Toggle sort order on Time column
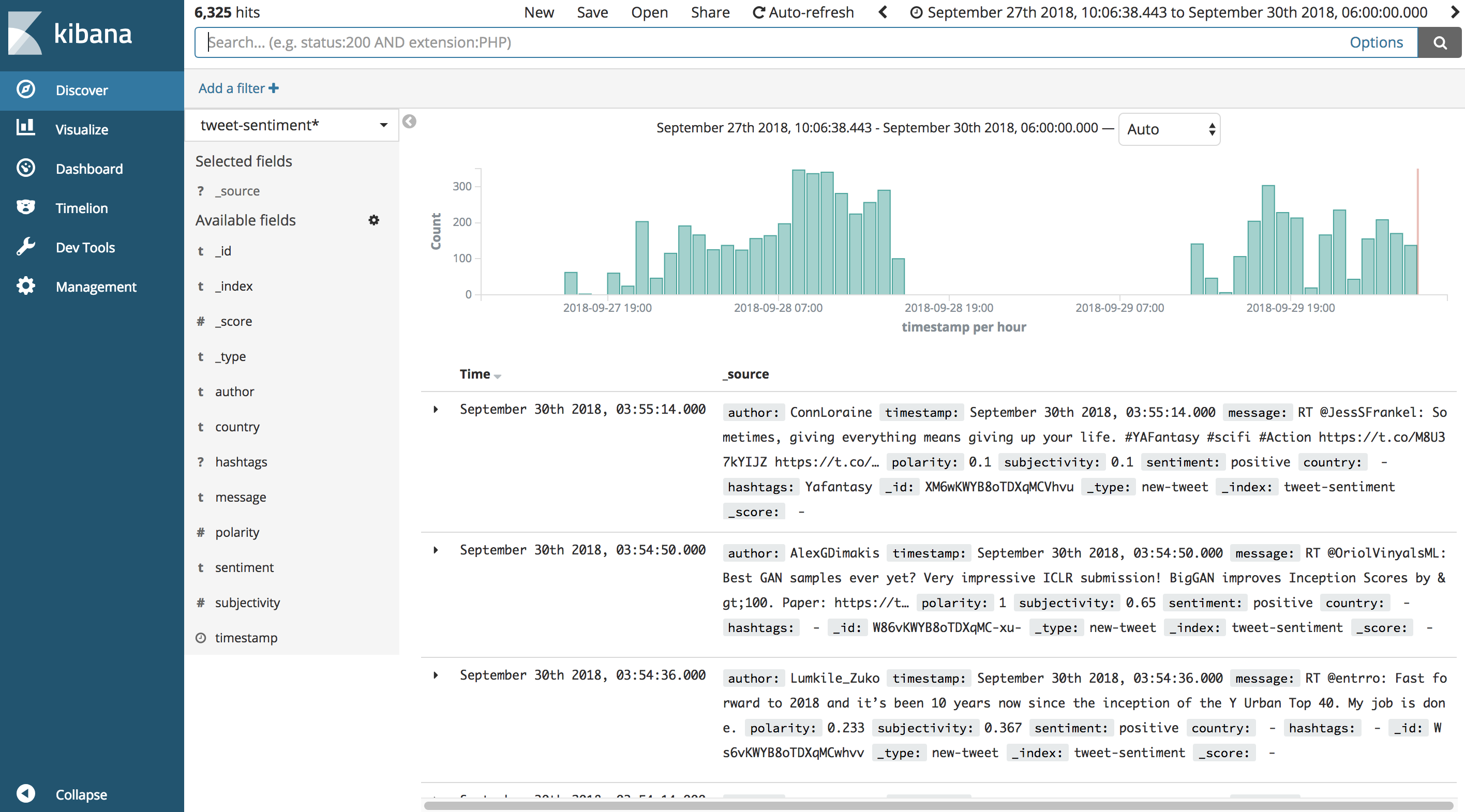 [498, 376]
